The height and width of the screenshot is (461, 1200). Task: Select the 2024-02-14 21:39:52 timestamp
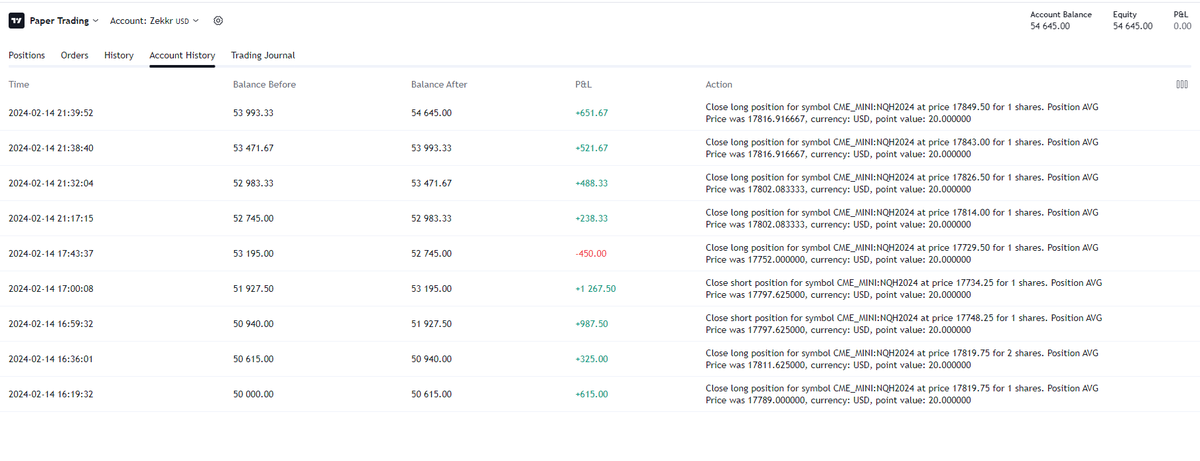click(50, 113)
